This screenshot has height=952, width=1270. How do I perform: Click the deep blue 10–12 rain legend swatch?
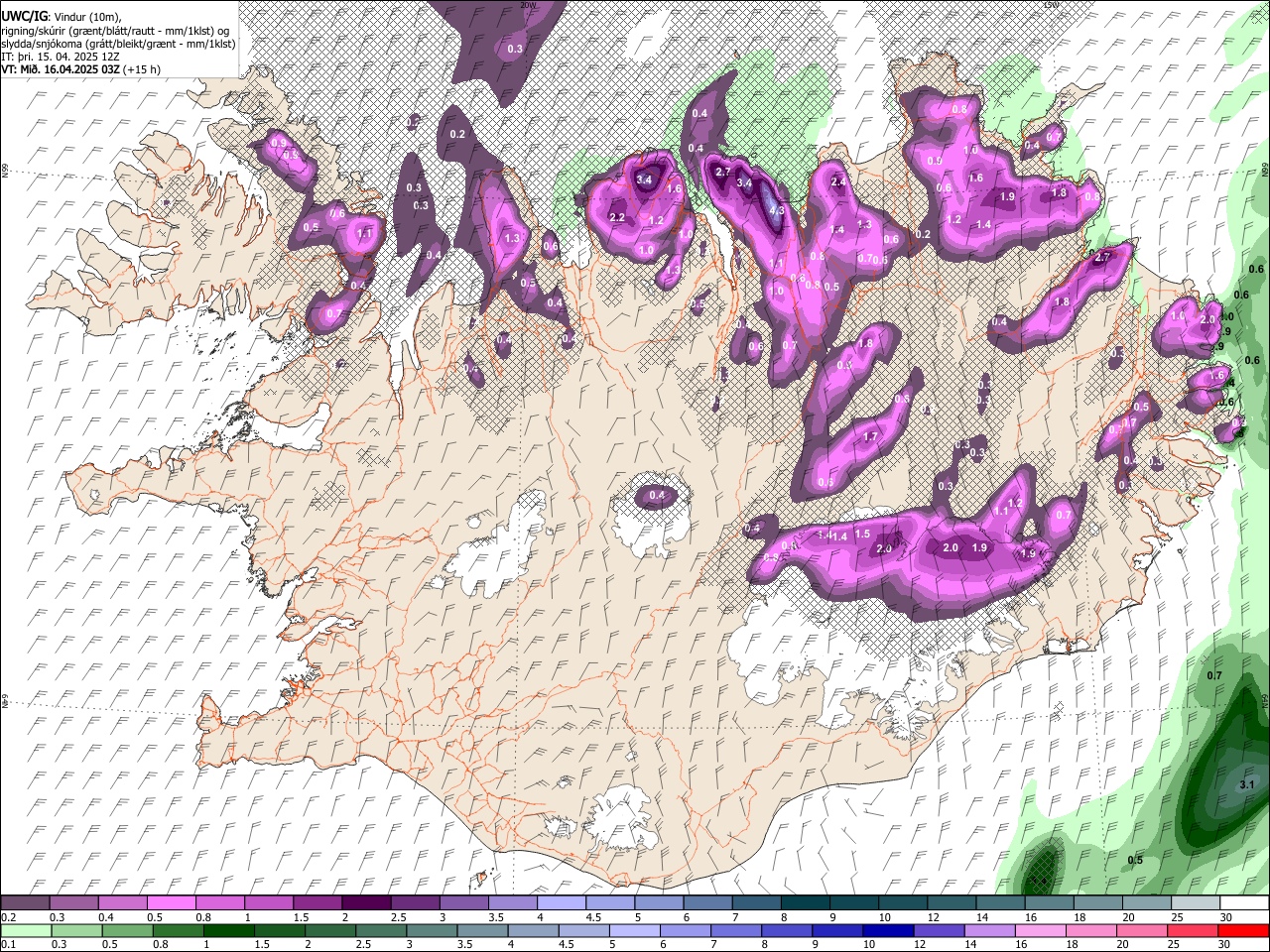(888, 930)
